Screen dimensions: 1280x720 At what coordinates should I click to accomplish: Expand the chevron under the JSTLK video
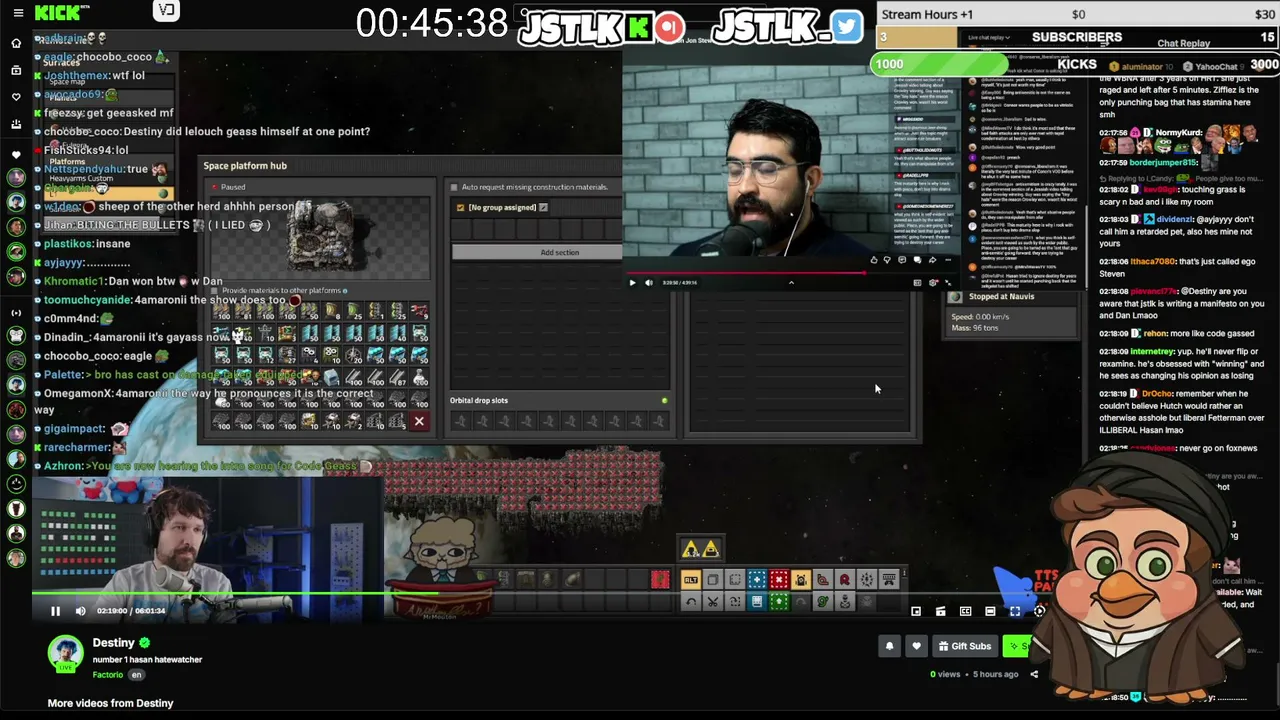coord(791,283)
